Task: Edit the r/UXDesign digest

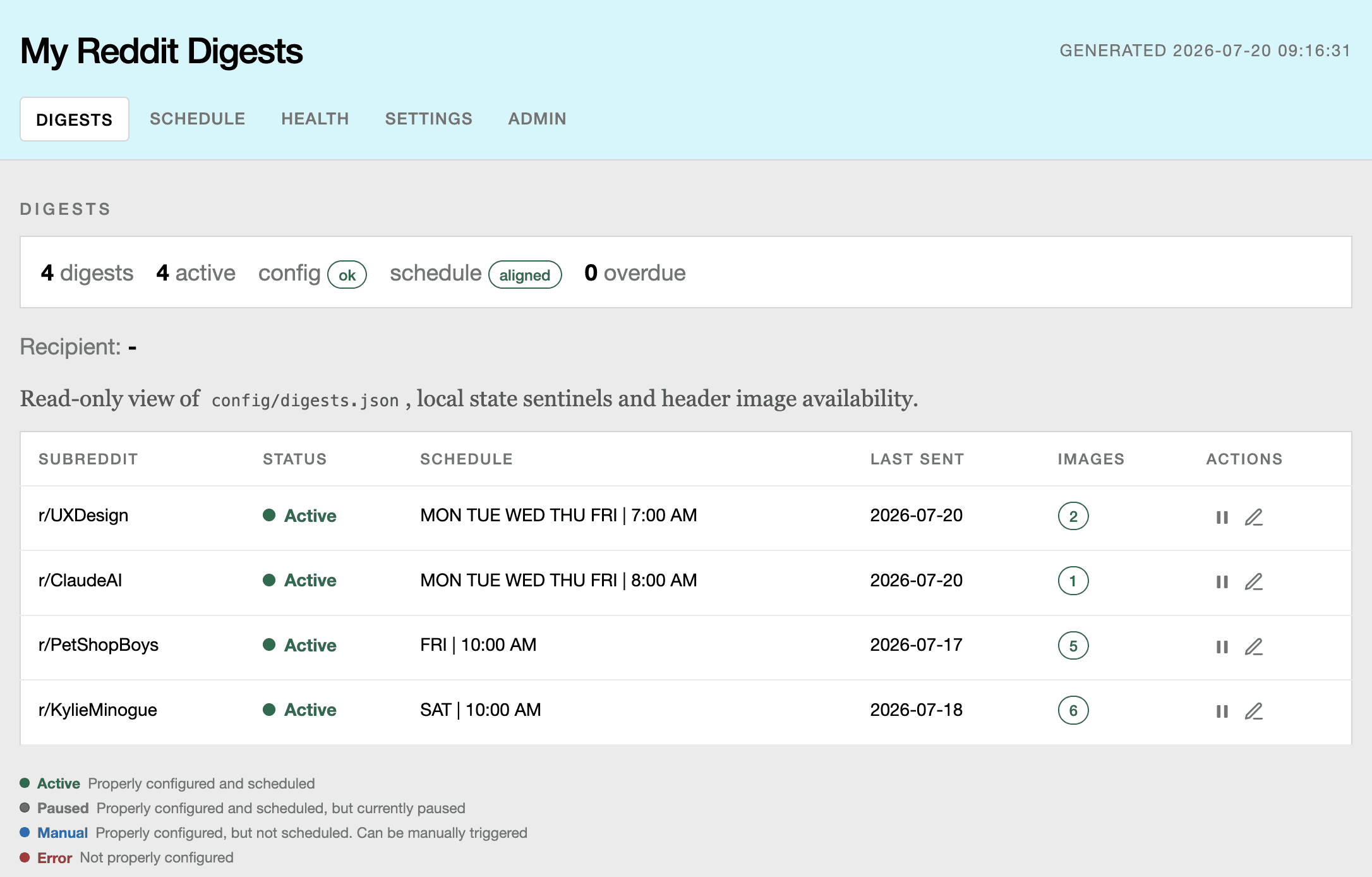Action: (1254, 517)
